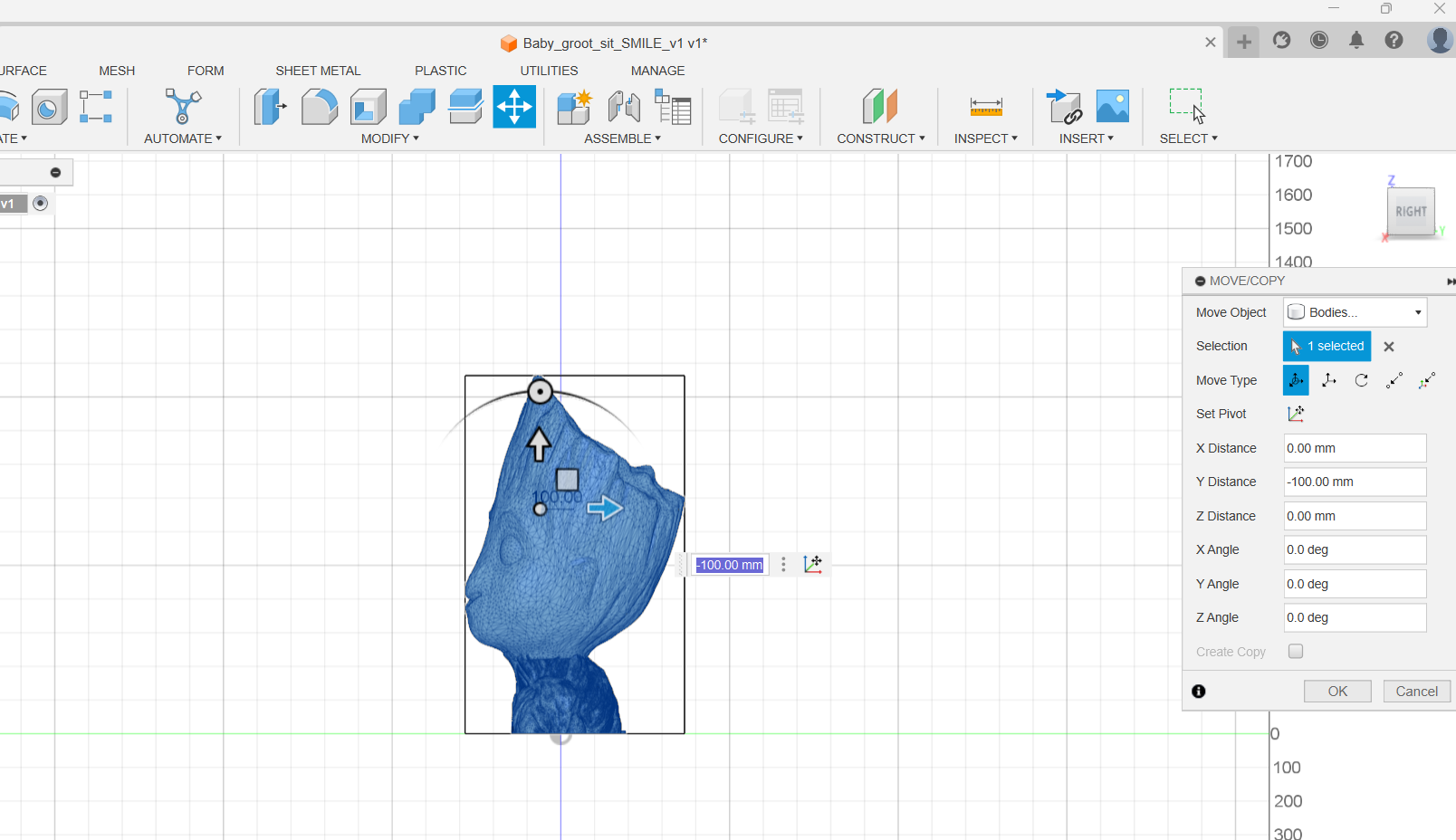The height and width of the screenshot is (840, 1456).
Task: Open the Bill of Materials icon
Action: (673, 107)
